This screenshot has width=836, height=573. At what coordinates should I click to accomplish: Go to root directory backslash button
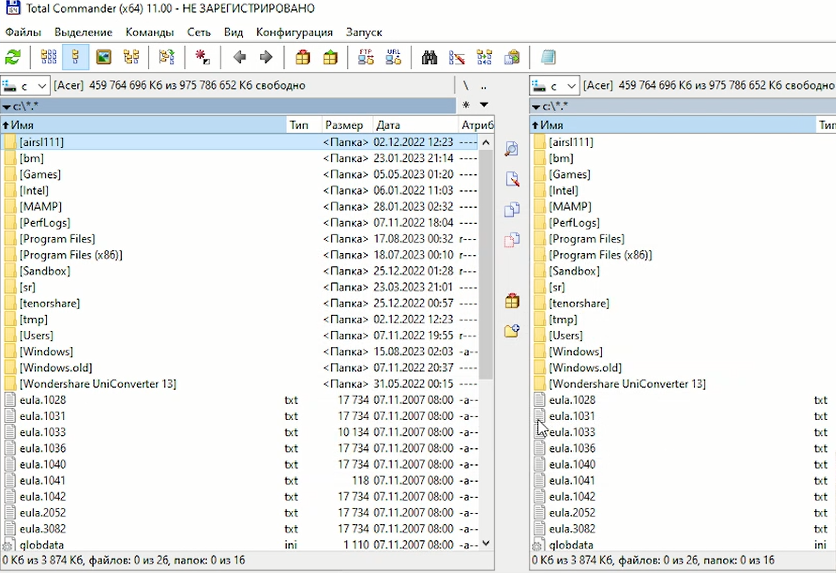click(x=465, y=85)
